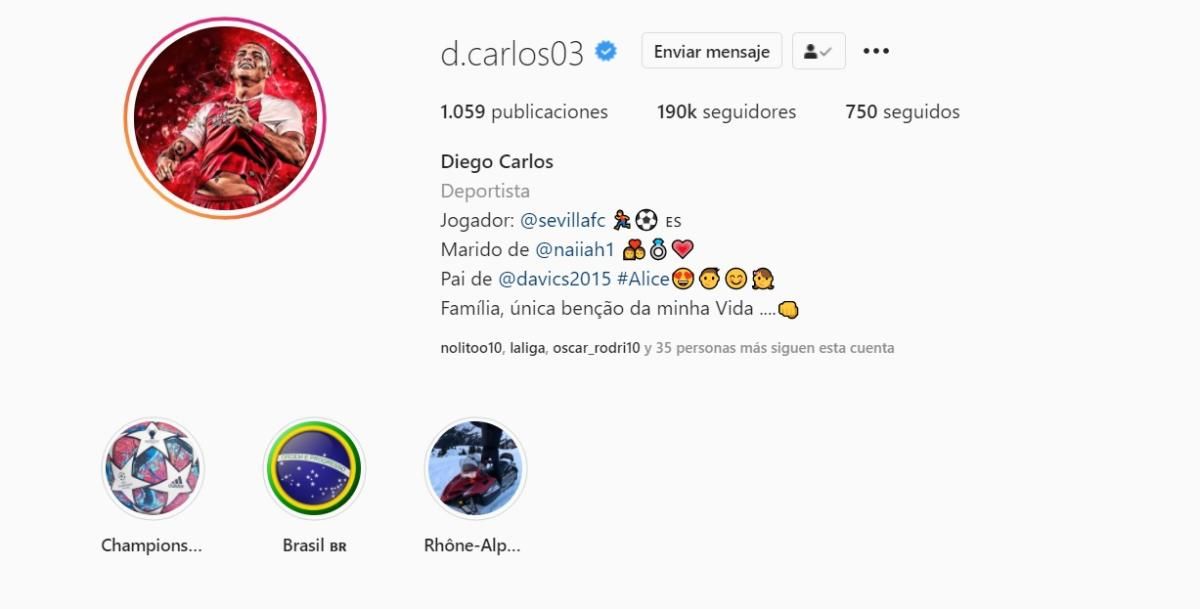The width and height of the screenshot is (1200, 609).
Task: Open the @naiiah1 profile link
Action: [x=575, y=249]
